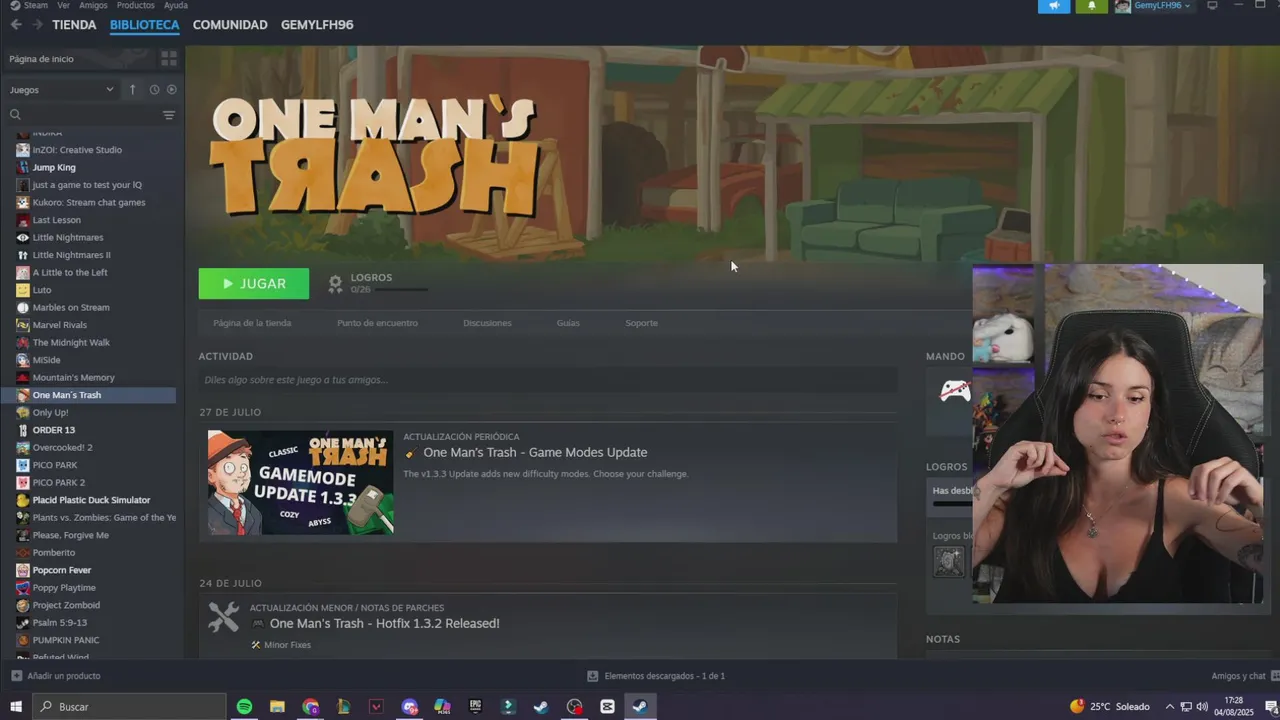Click the activity text field Diles algo
Viewport: 1280px width, 720px height.
[x=547, y=380]
